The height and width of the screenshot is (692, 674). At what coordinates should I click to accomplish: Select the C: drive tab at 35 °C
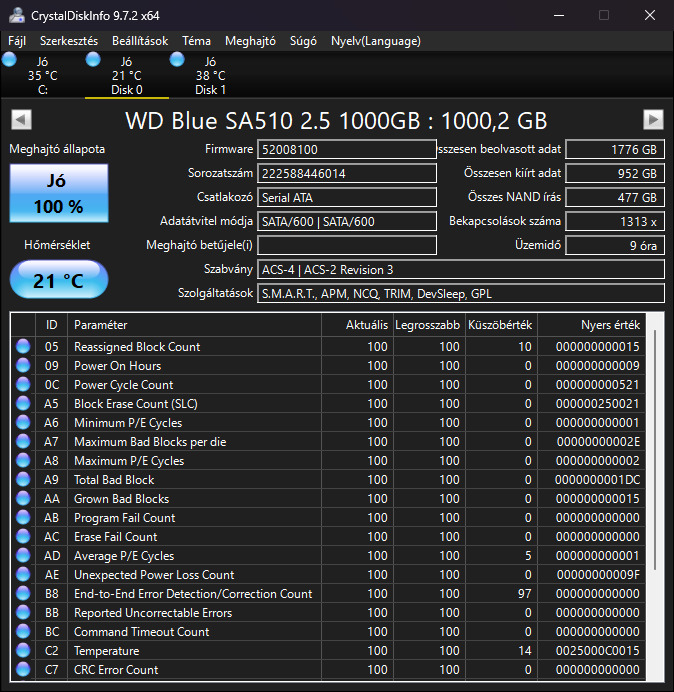click(42, 75)
